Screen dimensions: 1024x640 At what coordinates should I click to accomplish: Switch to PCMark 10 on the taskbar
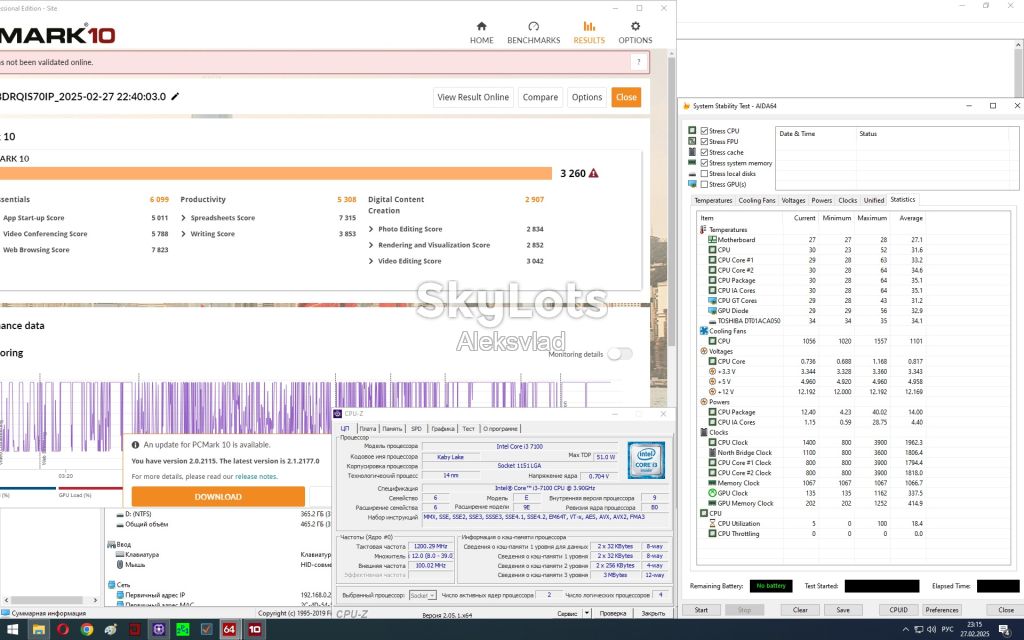[x=254, y=630]
